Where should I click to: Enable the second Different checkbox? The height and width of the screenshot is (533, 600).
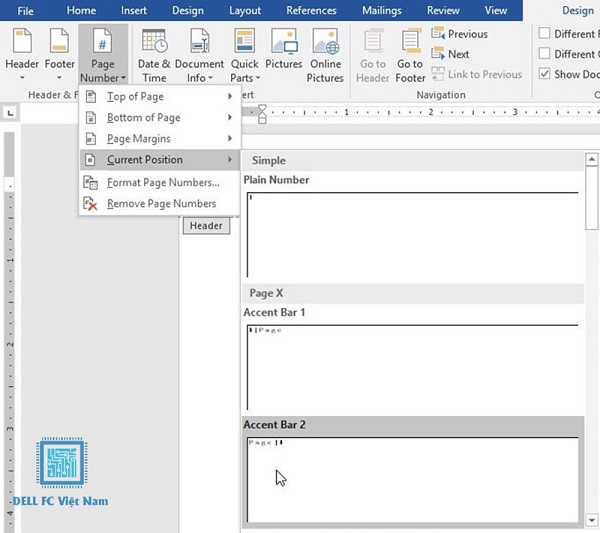click(544, 54)
